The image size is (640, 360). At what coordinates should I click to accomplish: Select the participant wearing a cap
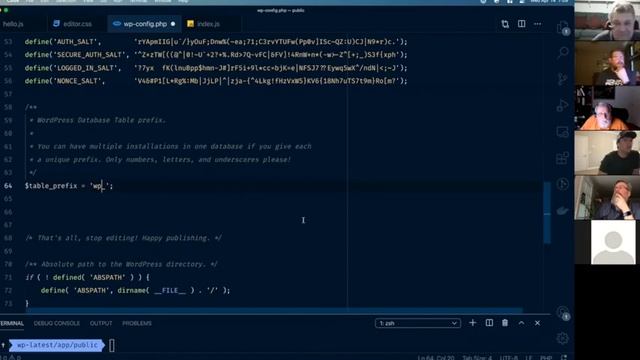pyautogui.click(x=607, y=153)
